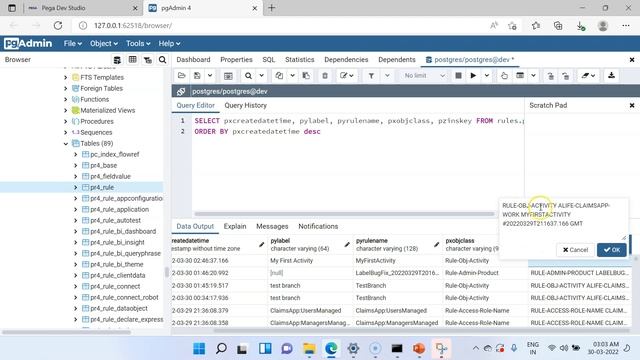640x360 pixels.
Task: Switch to the SQL tab
Action: (269, 60)
